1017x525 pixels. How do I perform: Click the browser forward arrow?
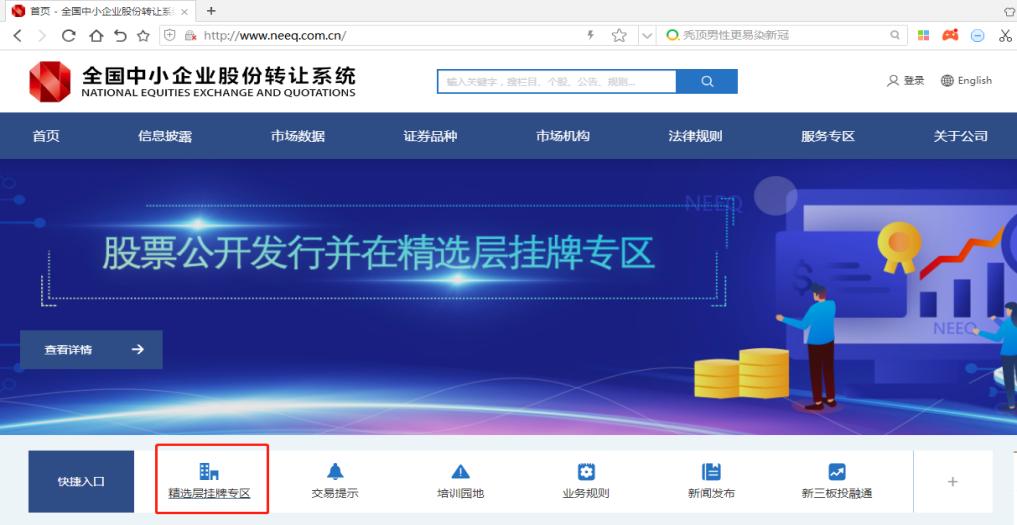[42, 36]
